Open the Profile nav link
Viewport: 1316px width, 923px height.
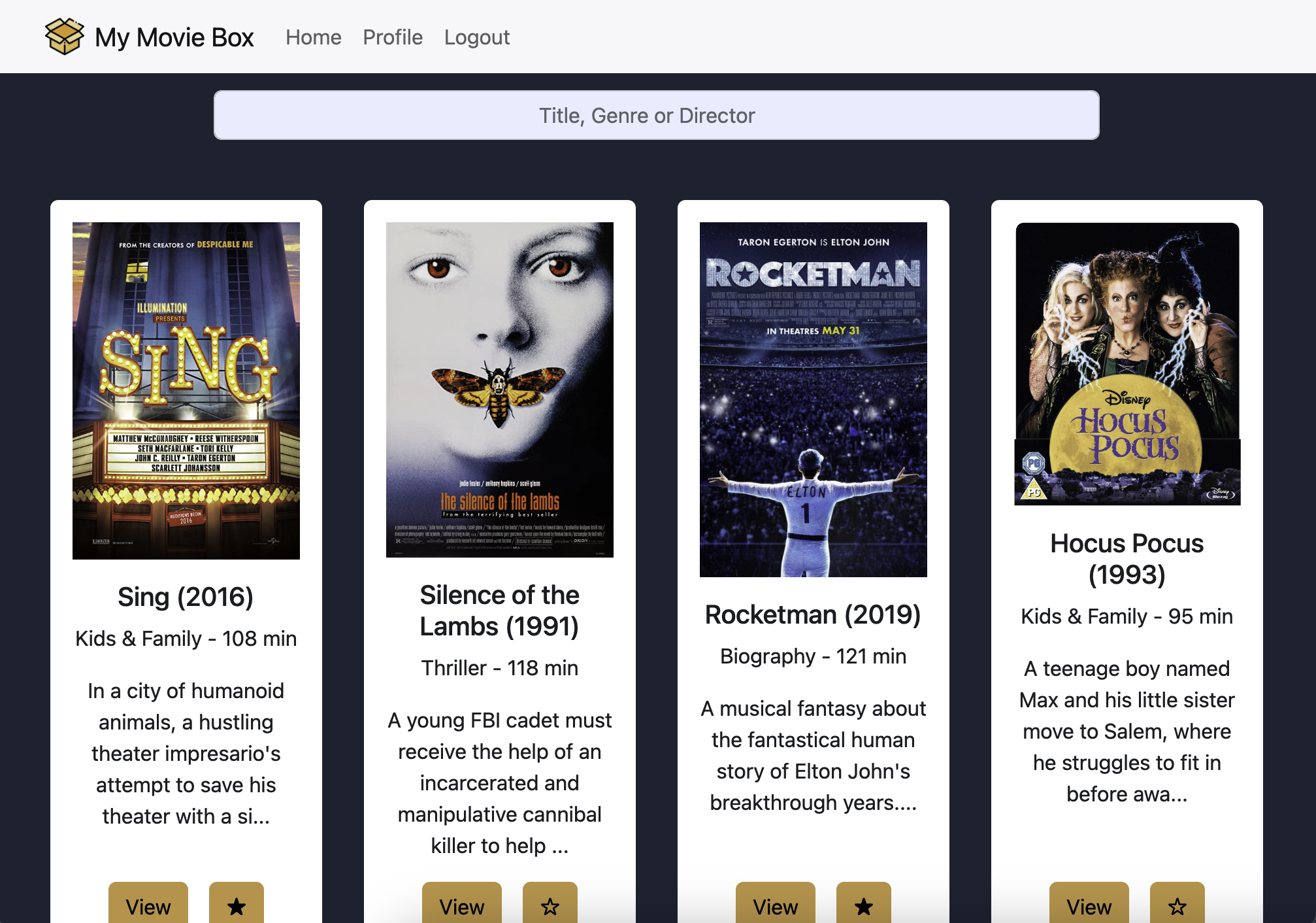coord(393,37)
